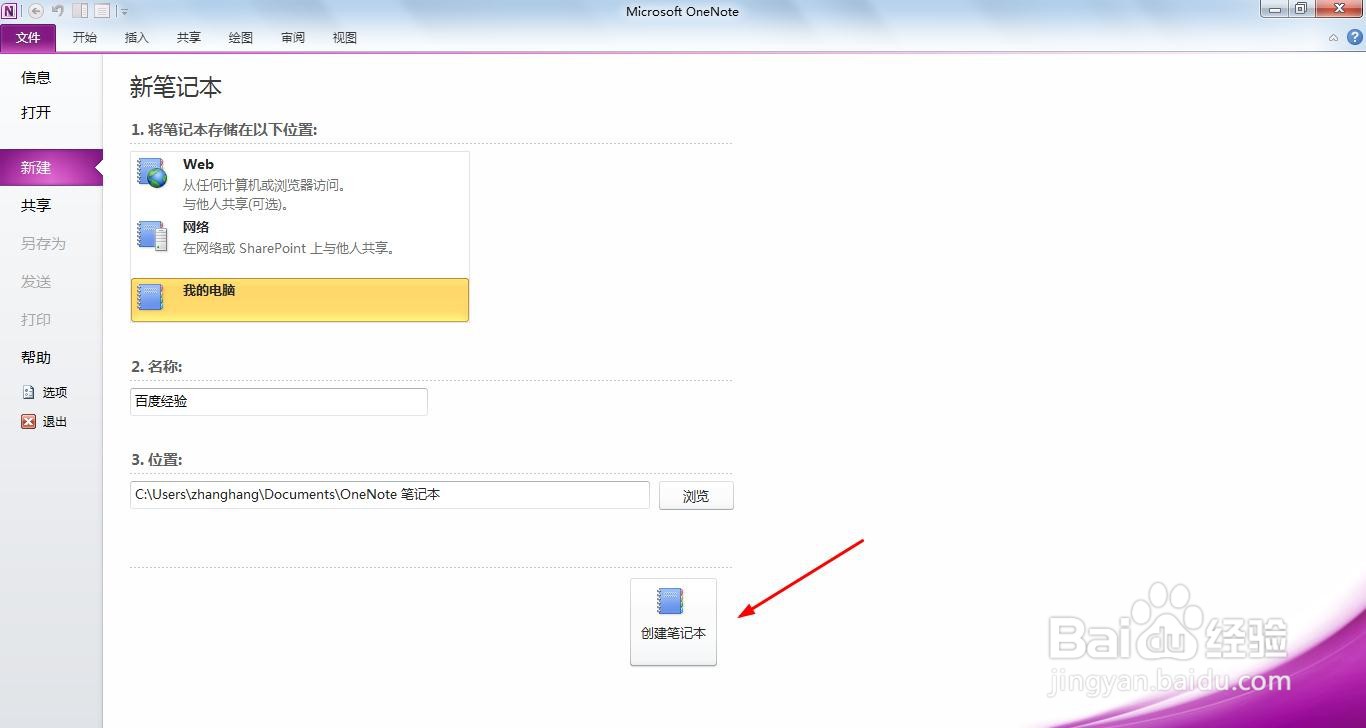
Task: Switch to the 开始 ribbon tab
Action: coord(85,38)
